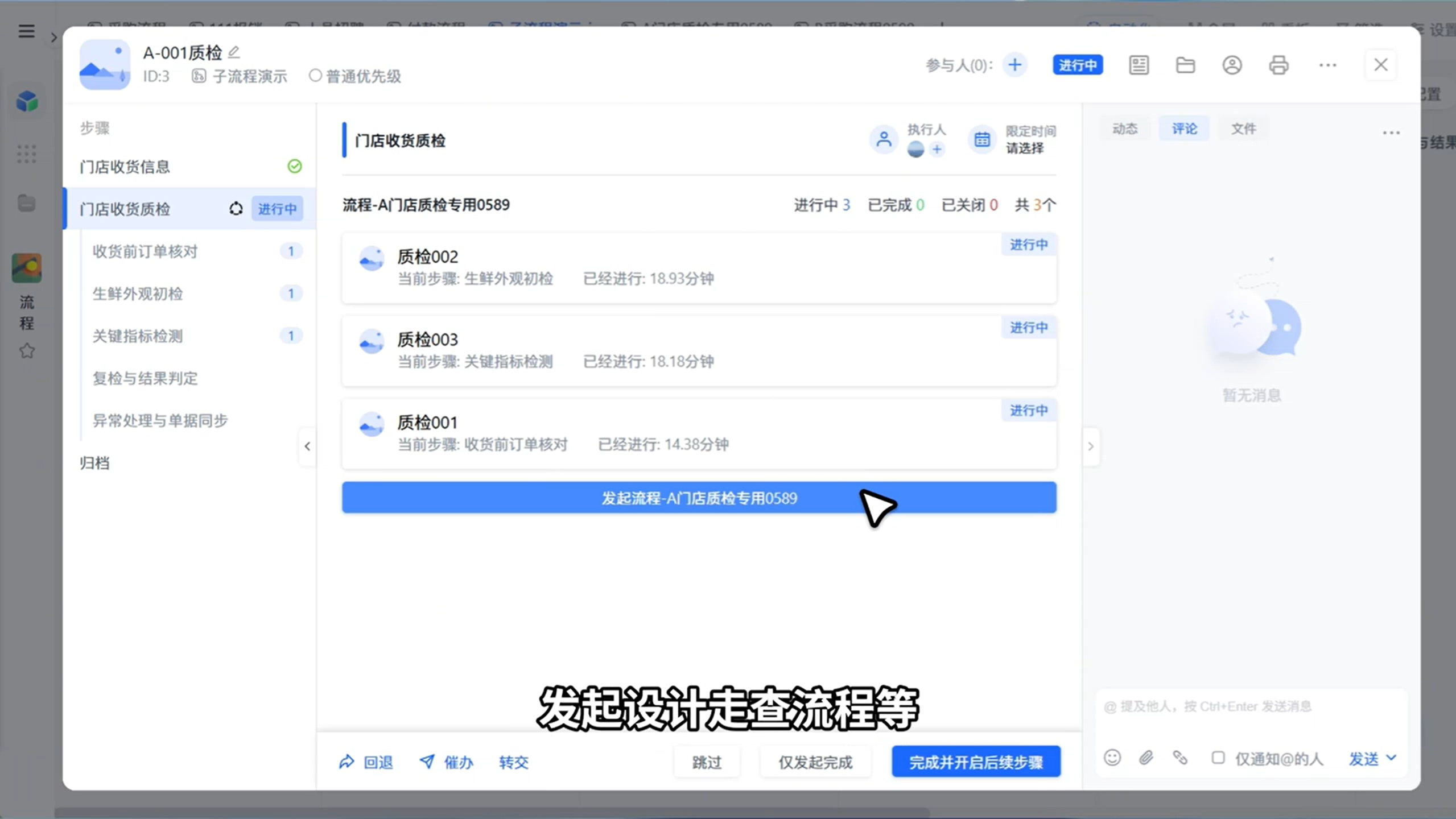Viewport: 1456px width, 819px height.
Task: Click 发起流程-A门店质检专用0589 button
Action: click(699, 498)
